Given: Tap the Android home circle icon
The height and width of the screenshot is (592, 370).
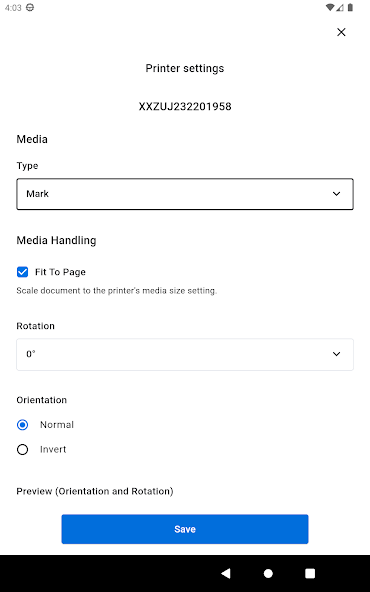Looking at the screenshot, I should (268, 574).
